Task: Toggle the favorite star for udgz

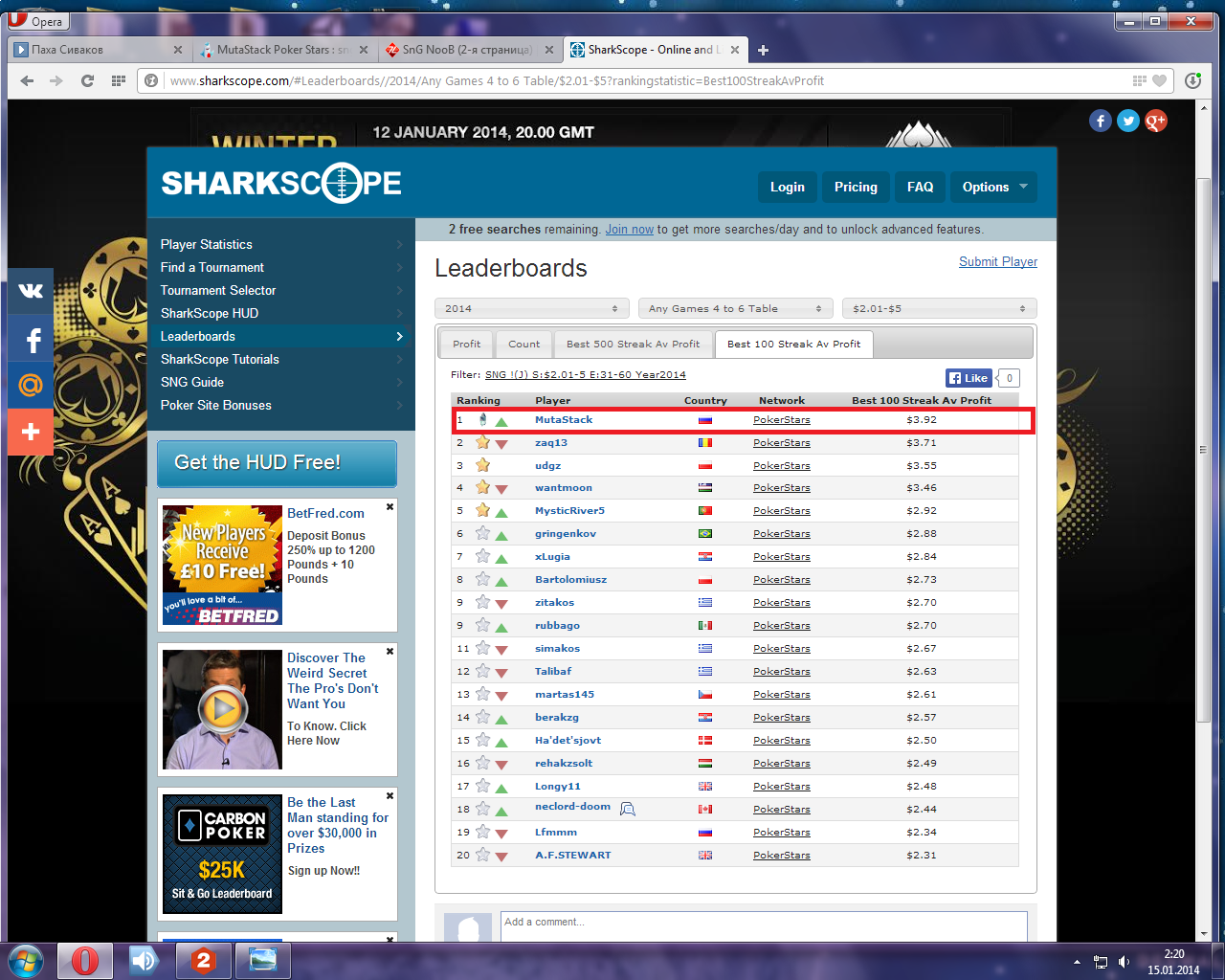Action: (x=483, y=465)
